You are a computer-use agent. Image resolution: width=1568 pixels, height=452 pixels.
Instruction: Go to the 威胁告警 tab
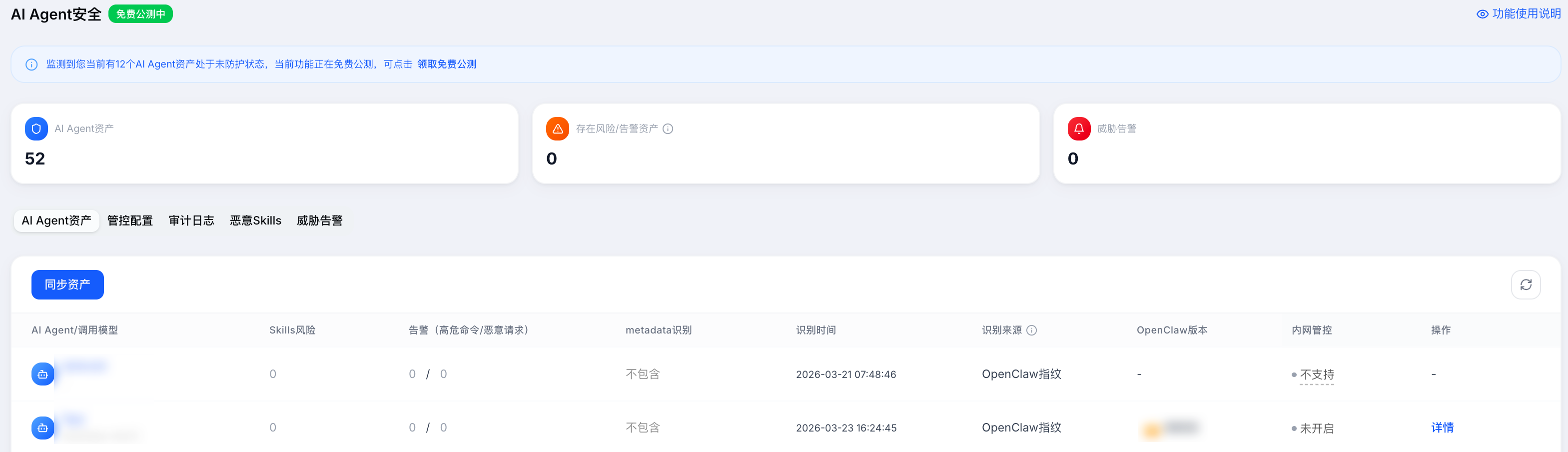[x=320, y=220]
